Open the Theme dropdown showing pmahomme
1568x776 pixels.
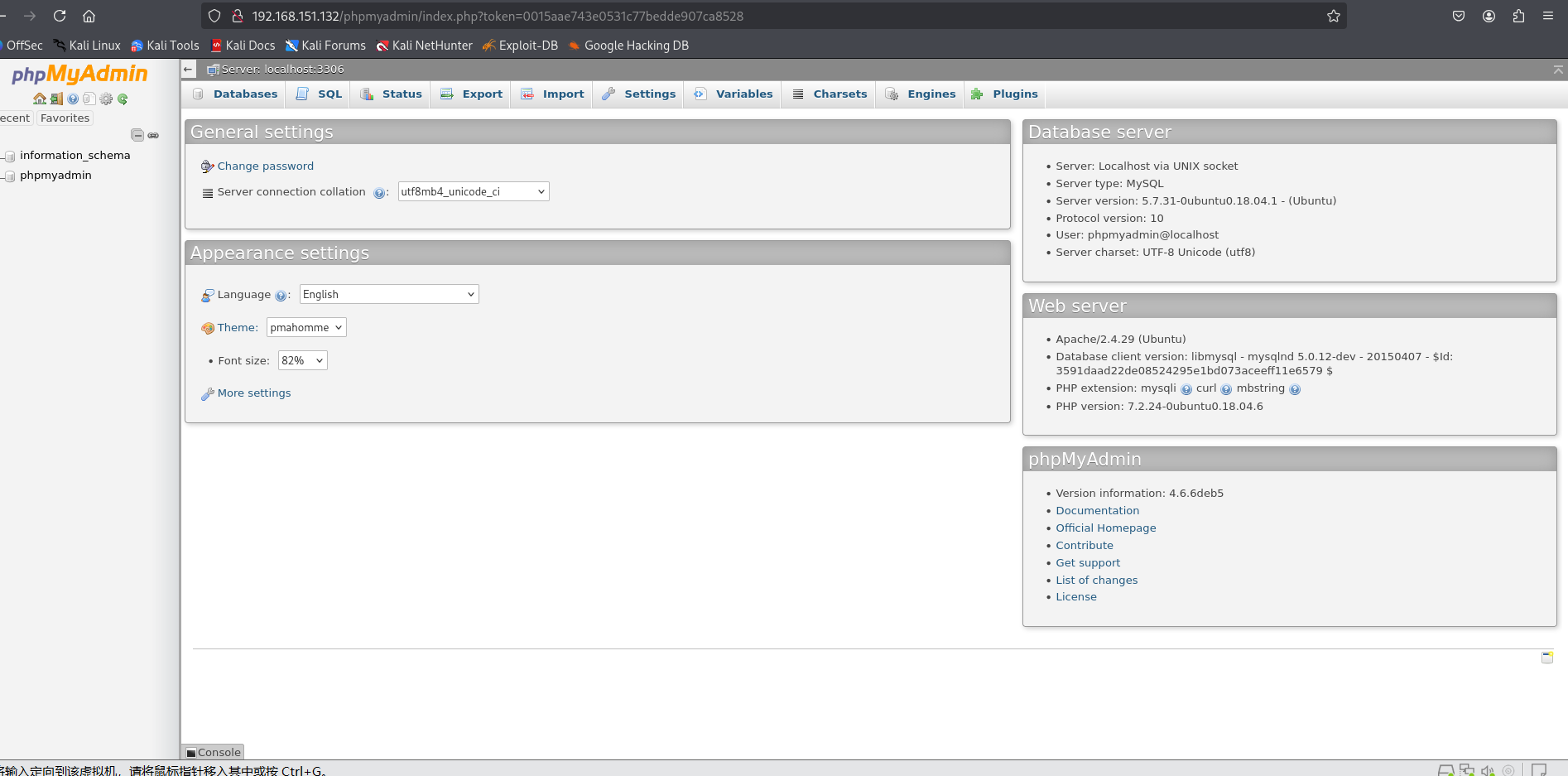pos(306,327)
